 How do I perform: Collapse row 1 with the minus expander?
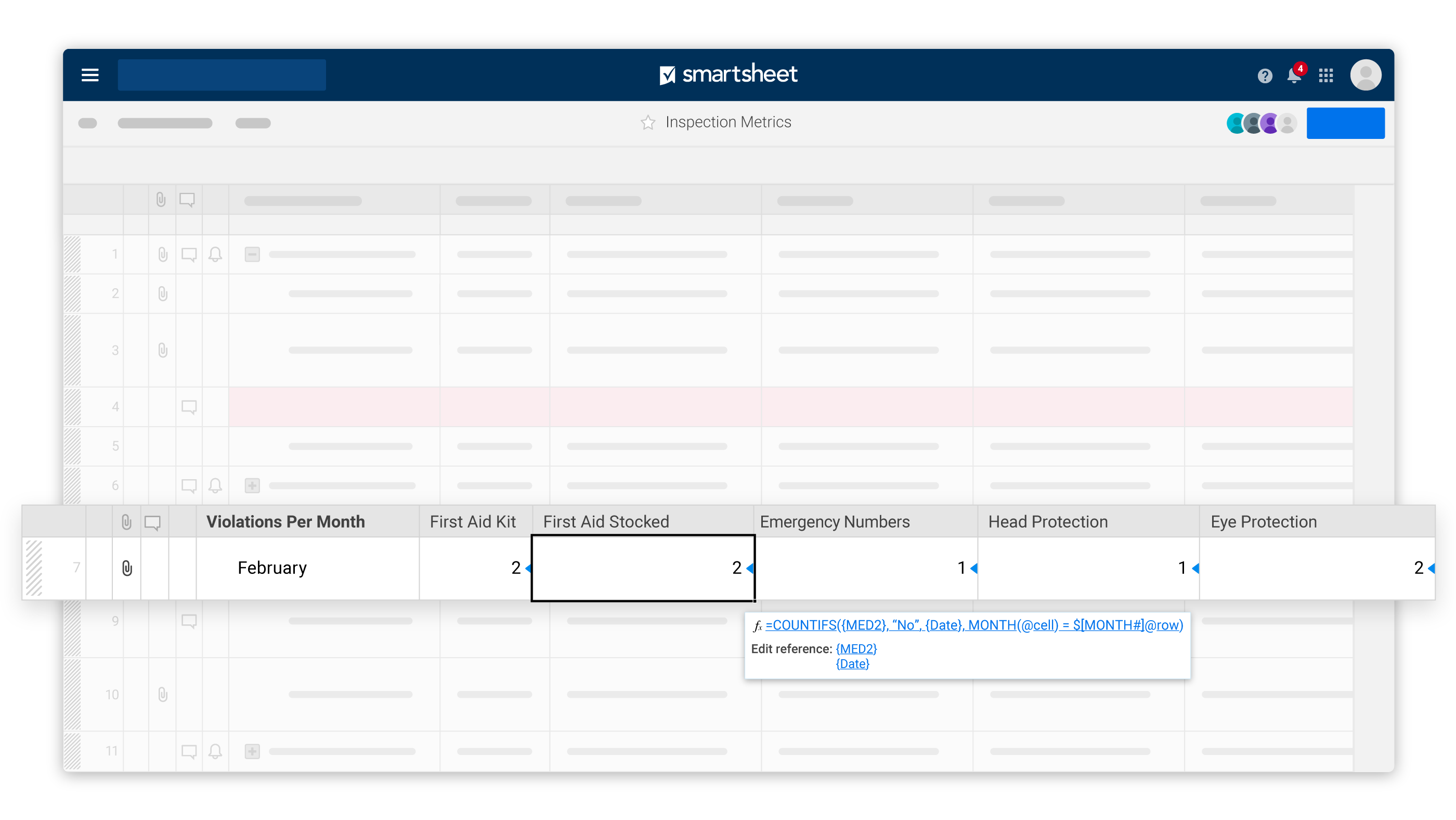pos(252,254)
